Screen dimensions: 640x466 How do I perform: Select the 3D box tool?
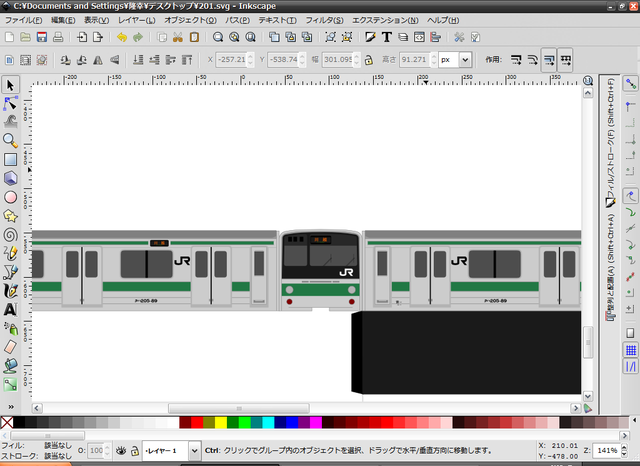(x=11, y=178)
